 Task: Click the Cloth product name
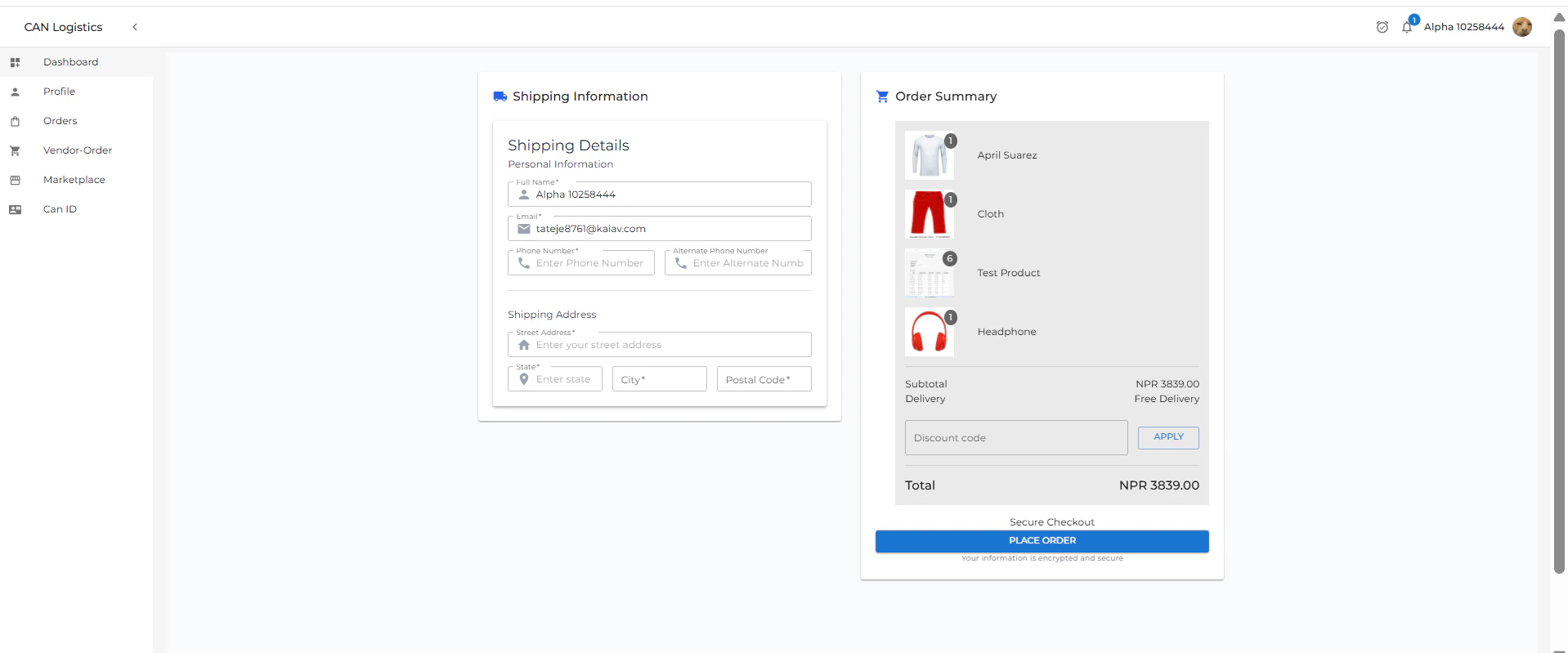click(x=991, y=214)
